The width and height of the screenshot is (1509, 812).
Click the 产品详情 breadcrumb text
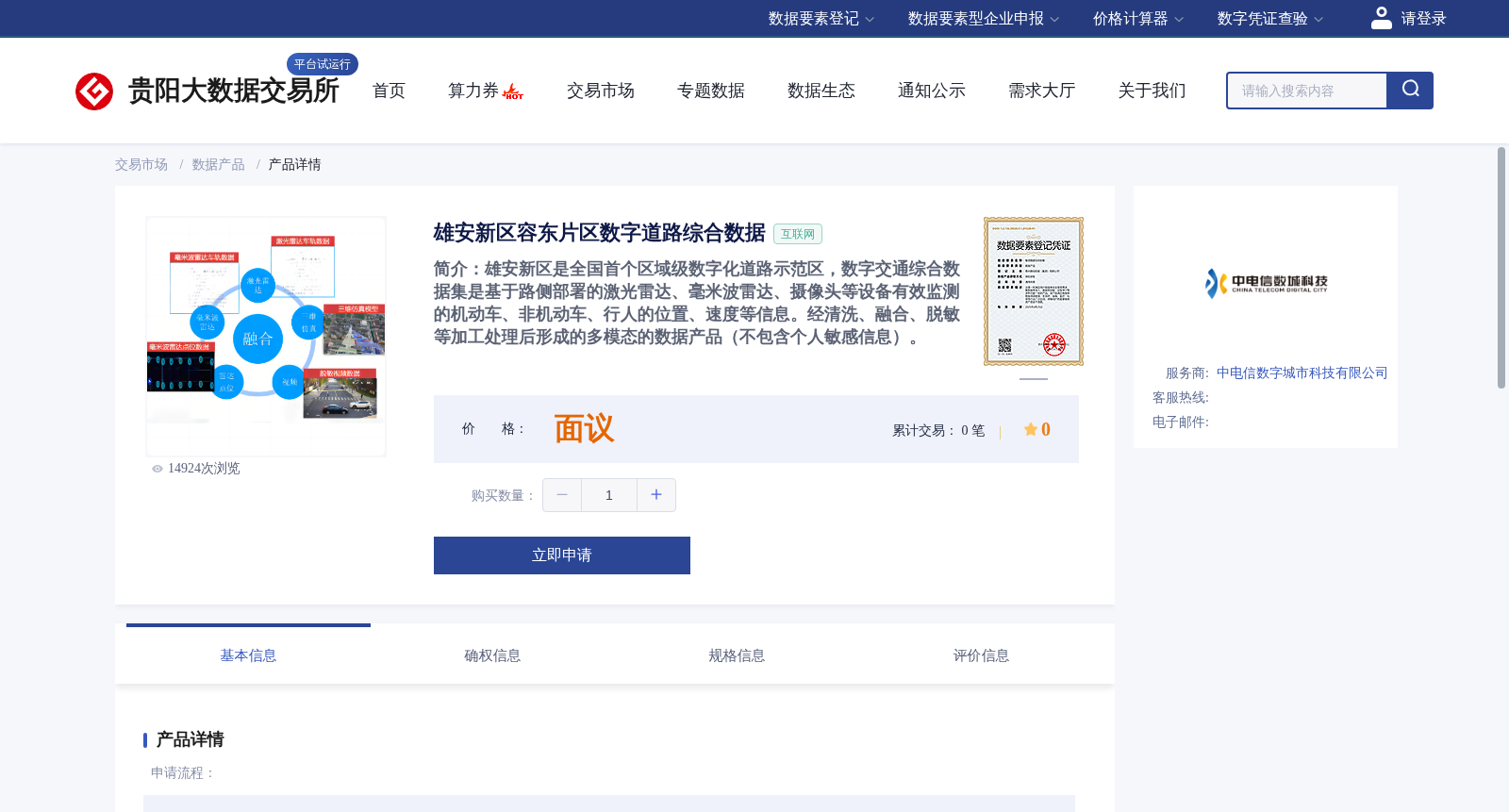tap(295, 165)
